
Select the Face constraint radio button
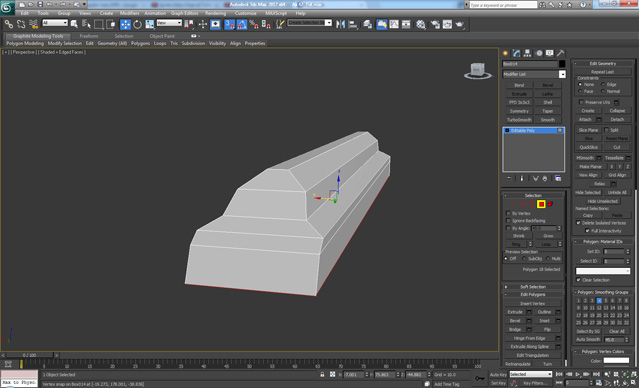point(580,91)
